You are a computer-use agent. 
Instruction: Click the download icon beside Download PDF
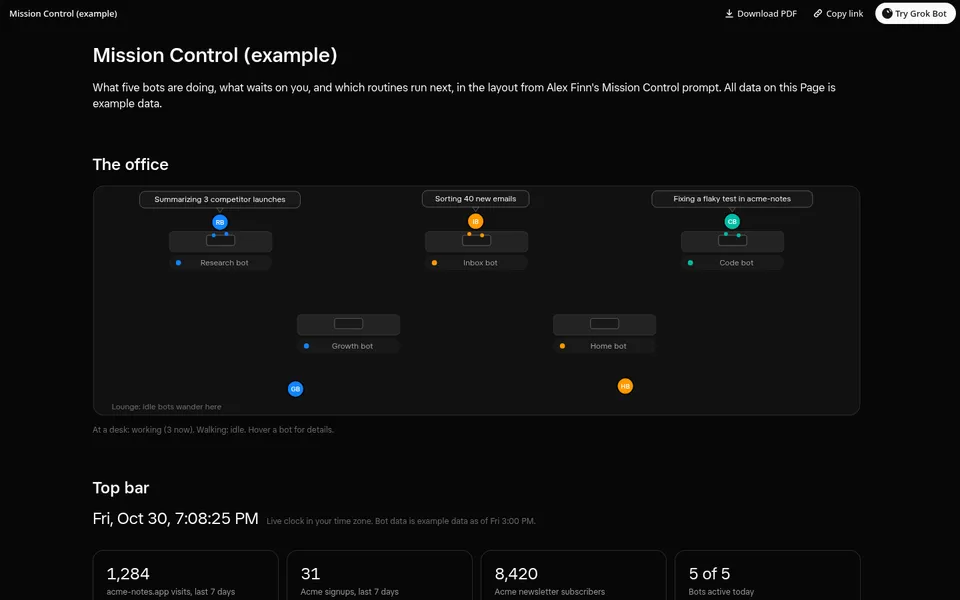[729, 13]
